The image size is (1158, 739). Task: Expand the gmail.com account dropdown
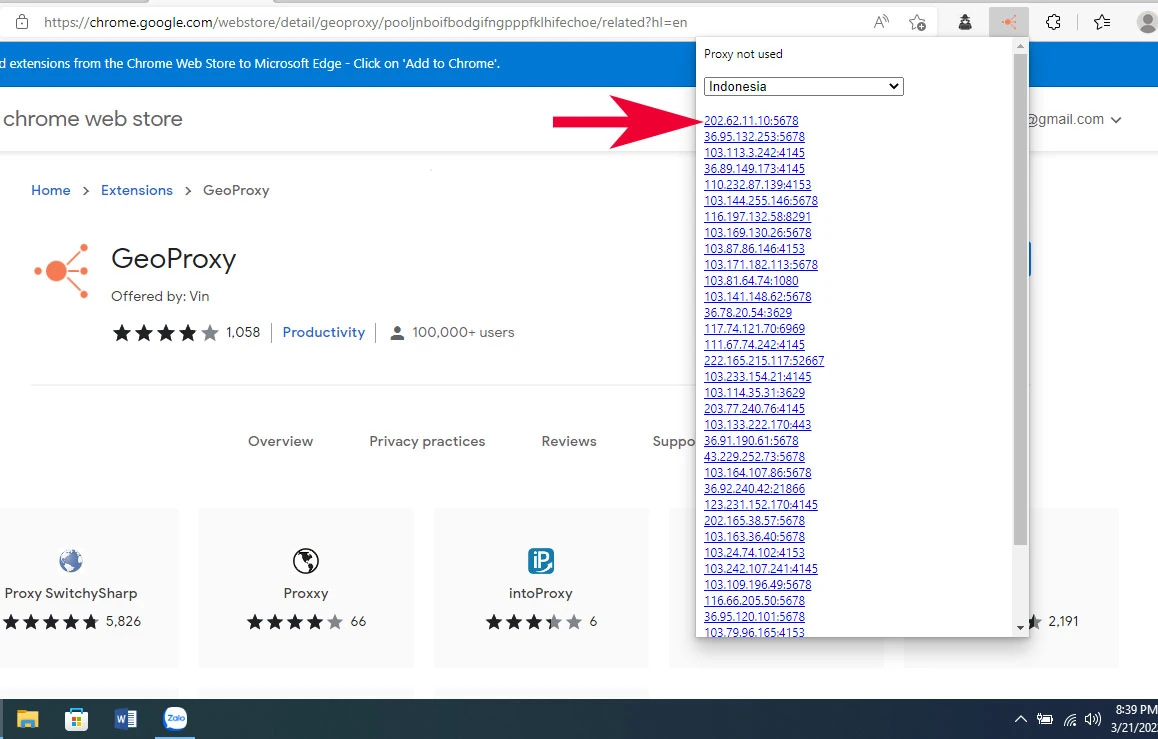click(1116, 120)
